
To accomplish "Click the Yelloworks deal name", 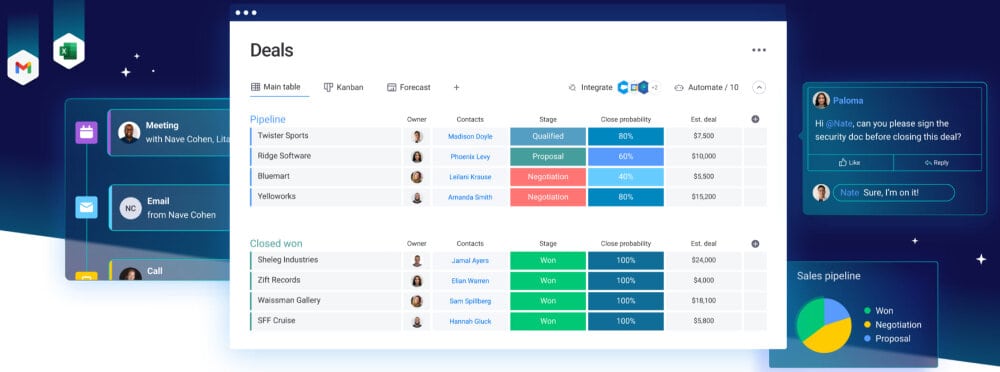I will pyautogui.click(x=277, y=197).
